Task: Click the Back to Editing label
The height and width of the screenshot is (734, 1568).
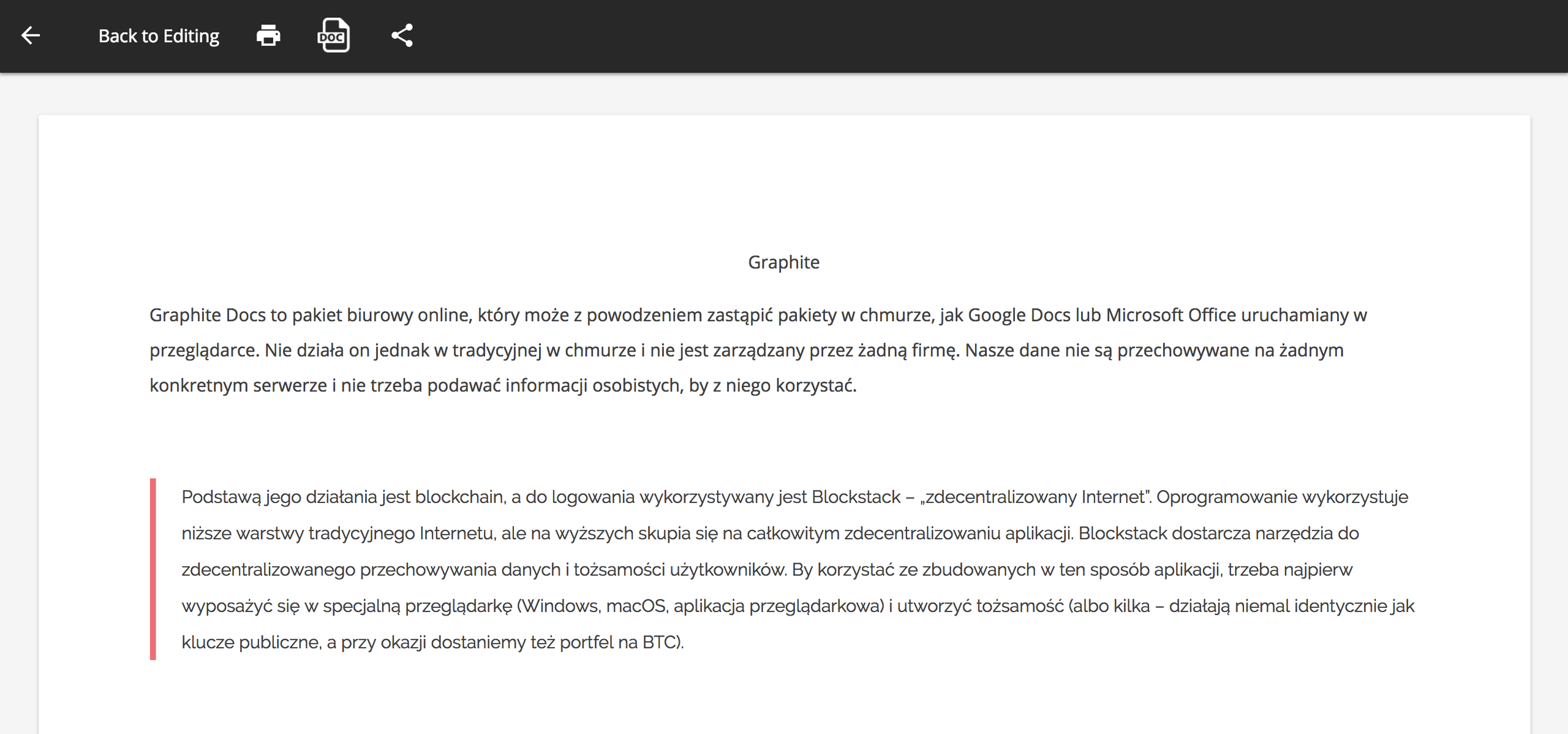Action: click(x=159, y=36)
